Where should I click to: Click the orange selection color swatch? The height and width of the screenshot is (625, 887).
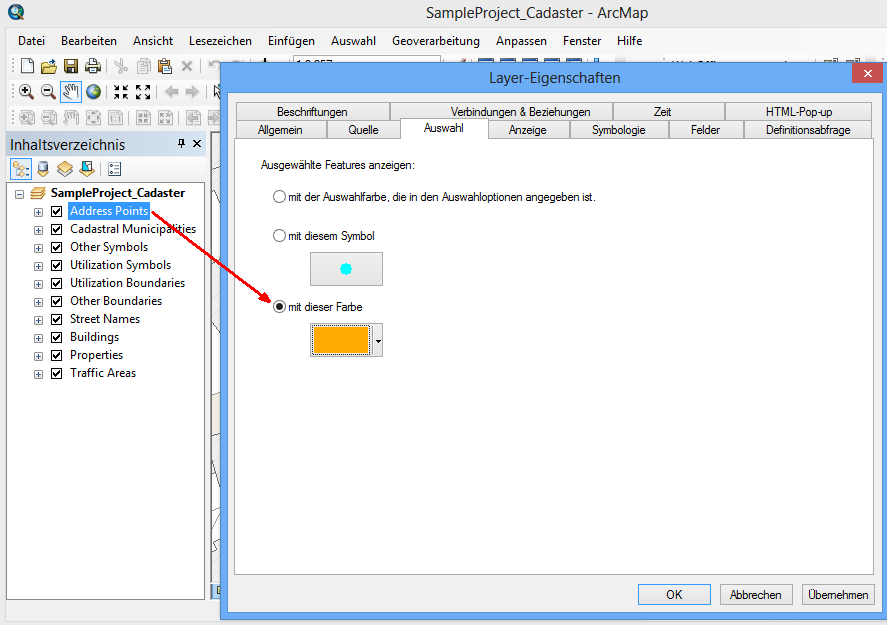(340, 340)
